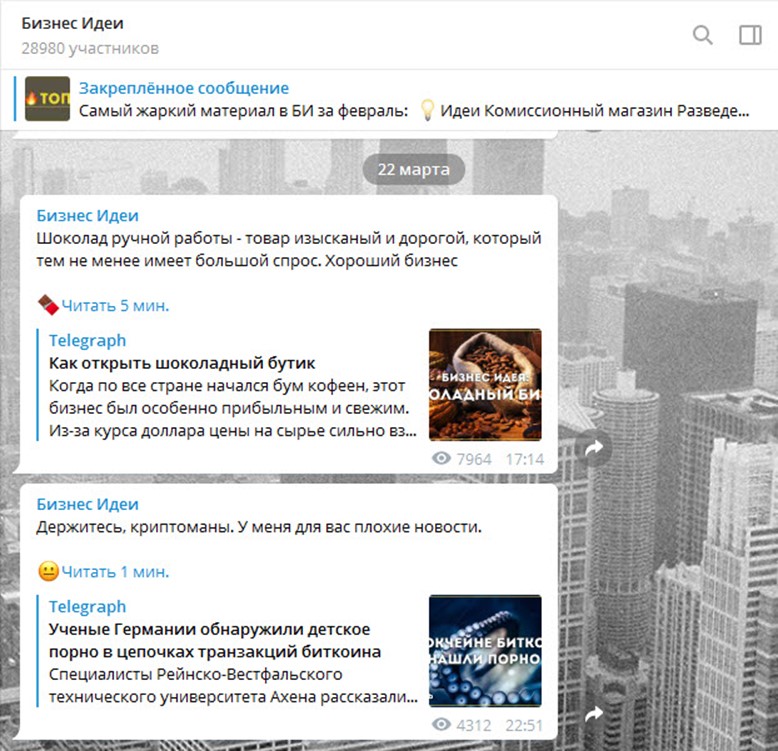This screenshot has width=778, height=751.
Task: Click the view count 4312
Action: 474,725
